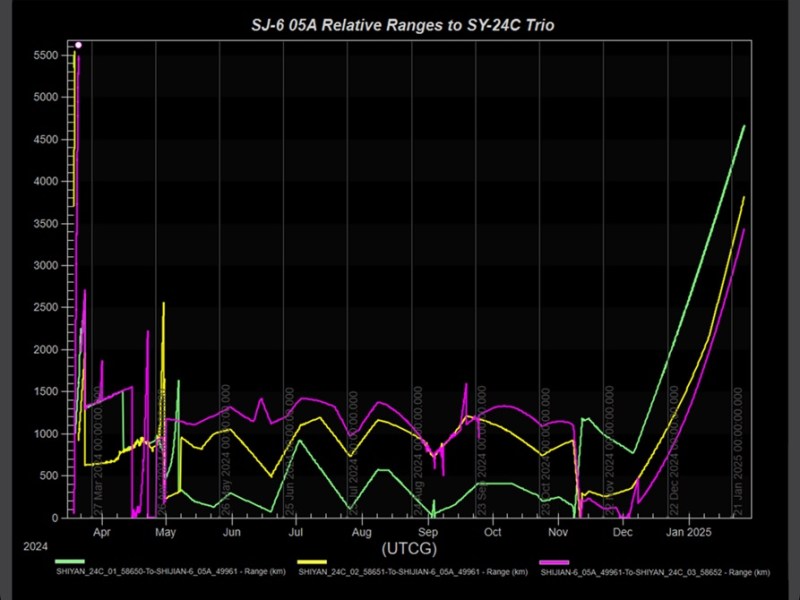800x600 pixels.
Task: Click the white data point marker at top-left
Action: [x=78, y=45]
